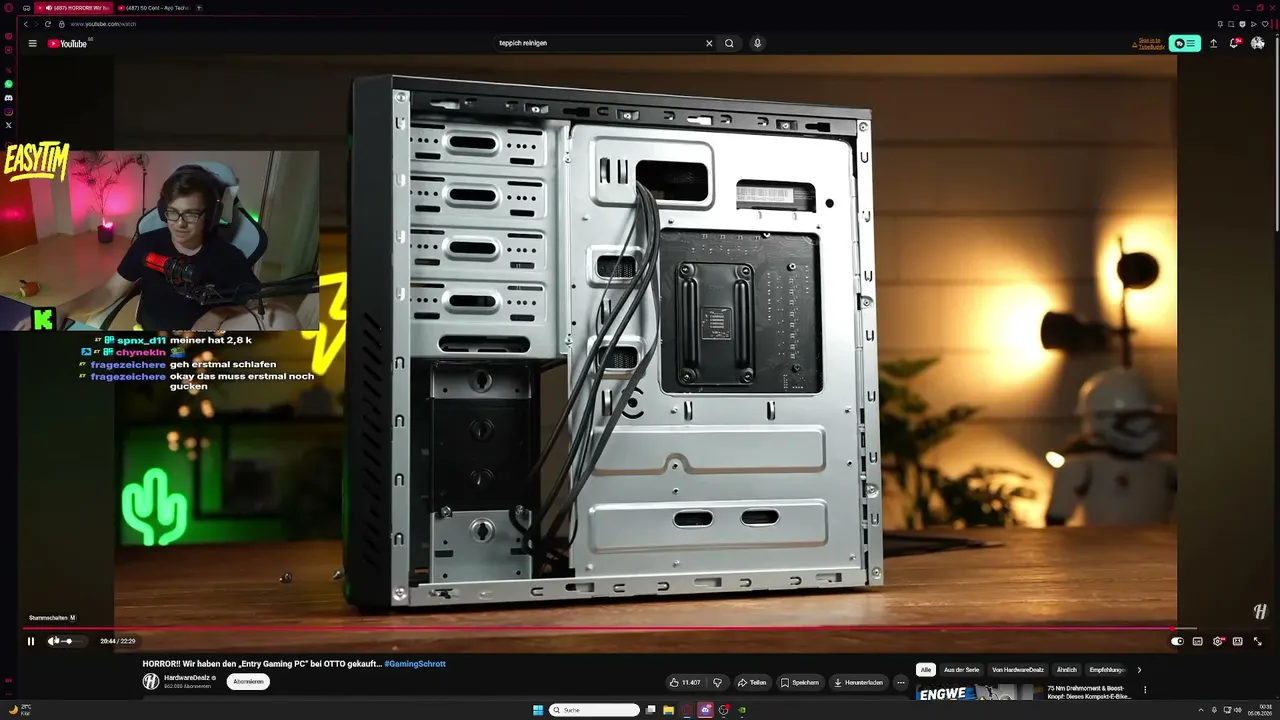The height and width of the screenshot is (720, 1280).
Task: Open the Windows Start menu
Action: pos(538,710)
